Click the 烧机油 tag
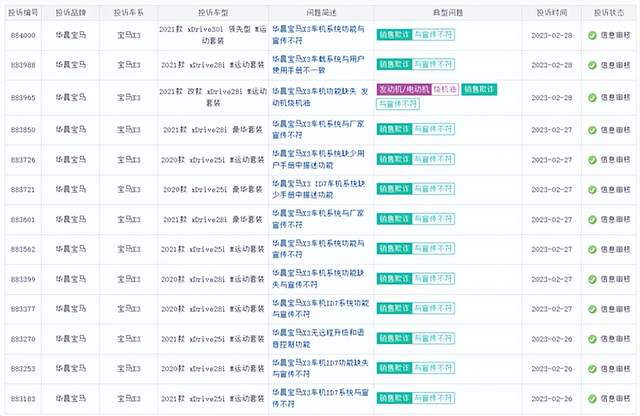 pos(445,89)
